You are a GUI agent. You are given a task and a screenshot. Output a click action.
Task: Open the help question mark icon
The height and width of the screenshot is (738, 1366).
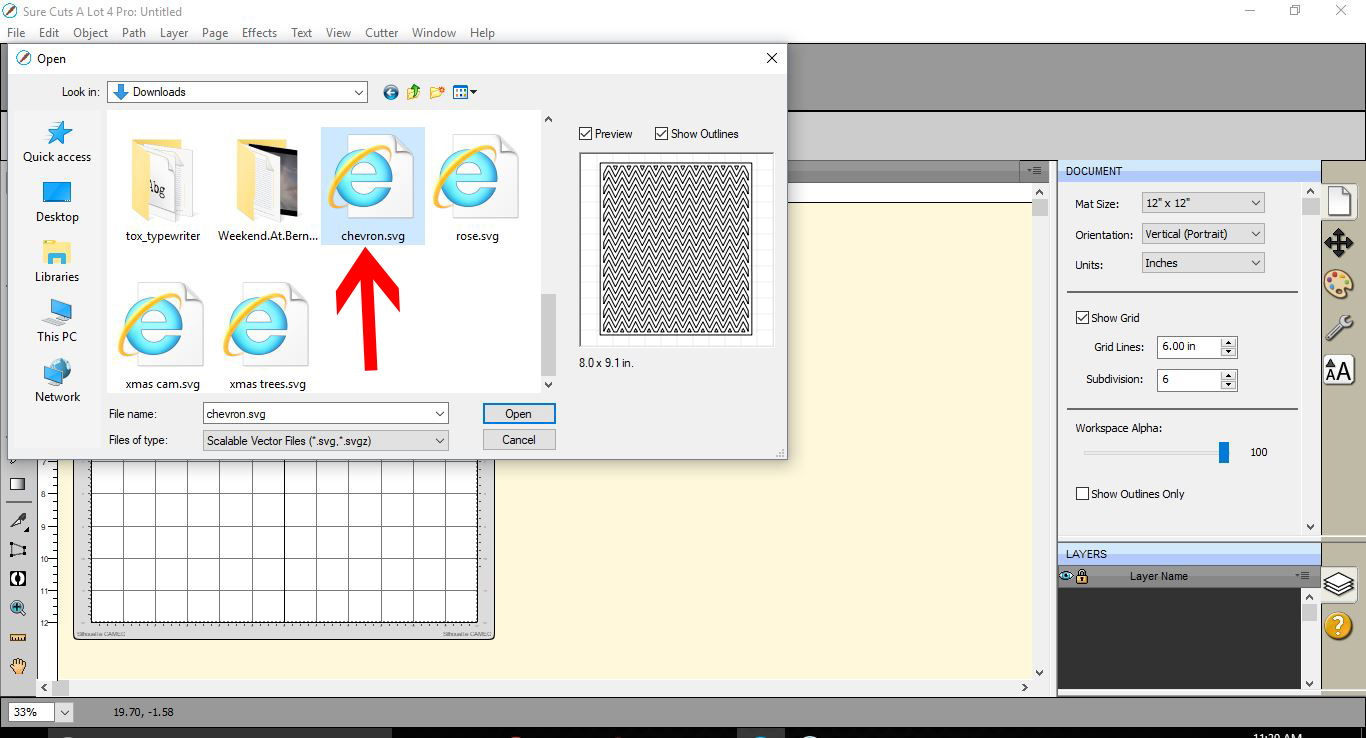pyautogui.click(x=1338, y=625)
